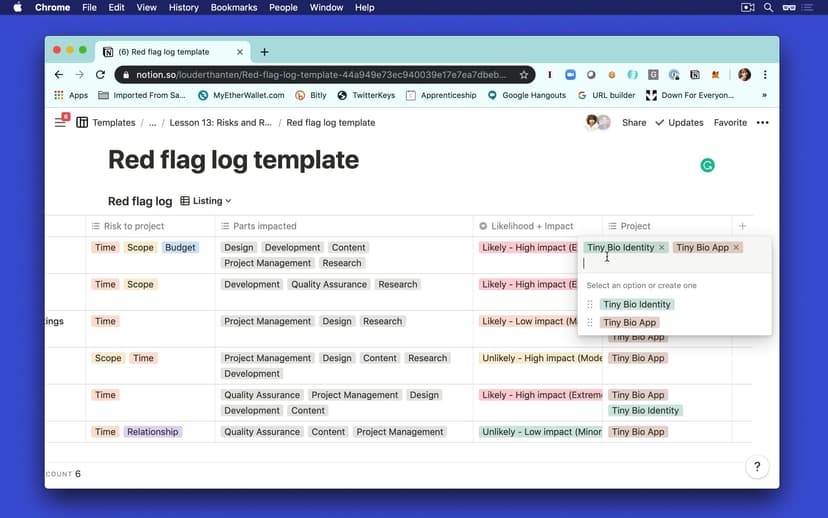Click the Help question mark button
828x518 pixels.
(x=757, y=467)
